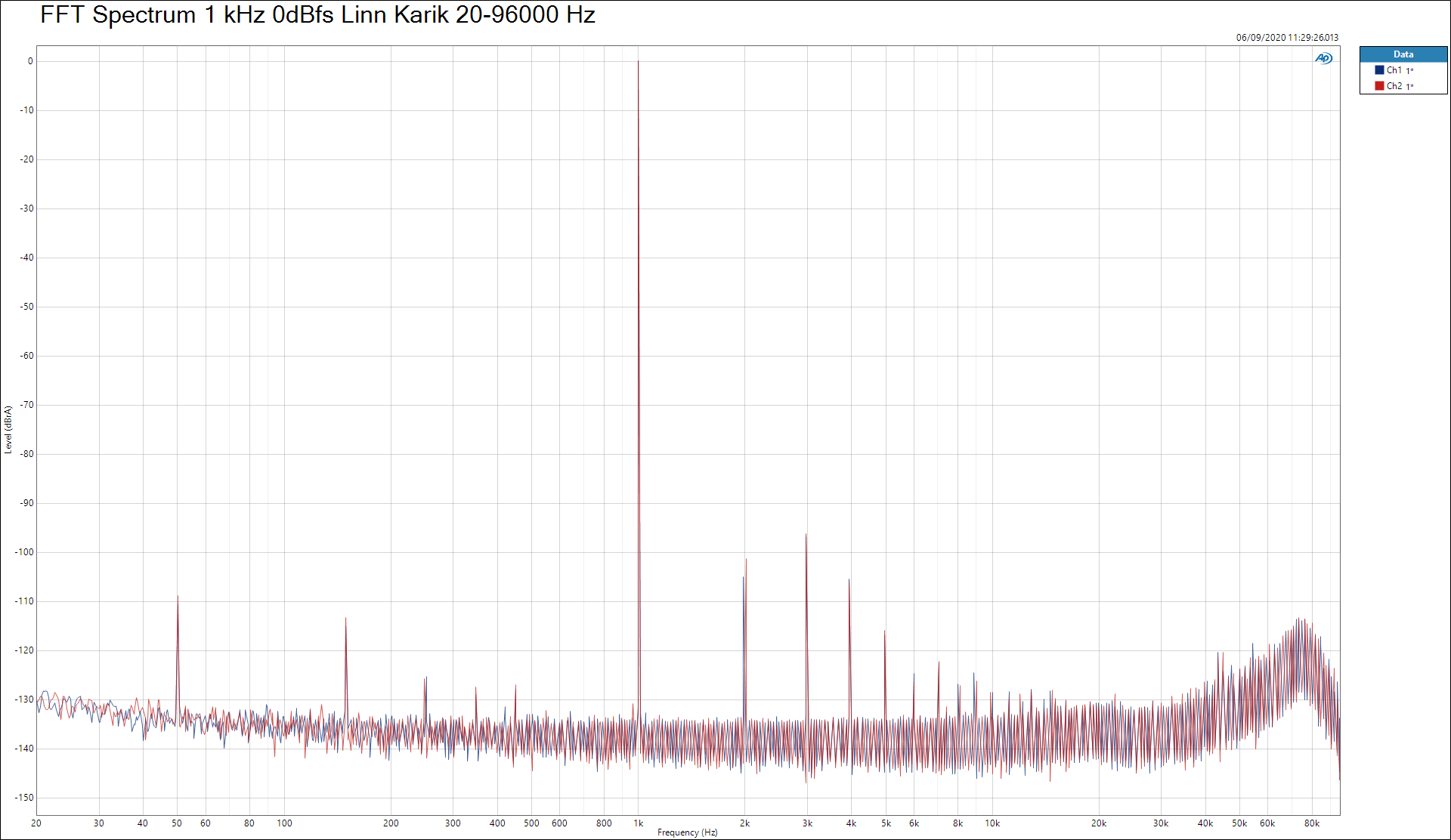This screenshot has height=840, width=1451.
Task: Click the Data legend header
Action: [x=1403, y=54]
